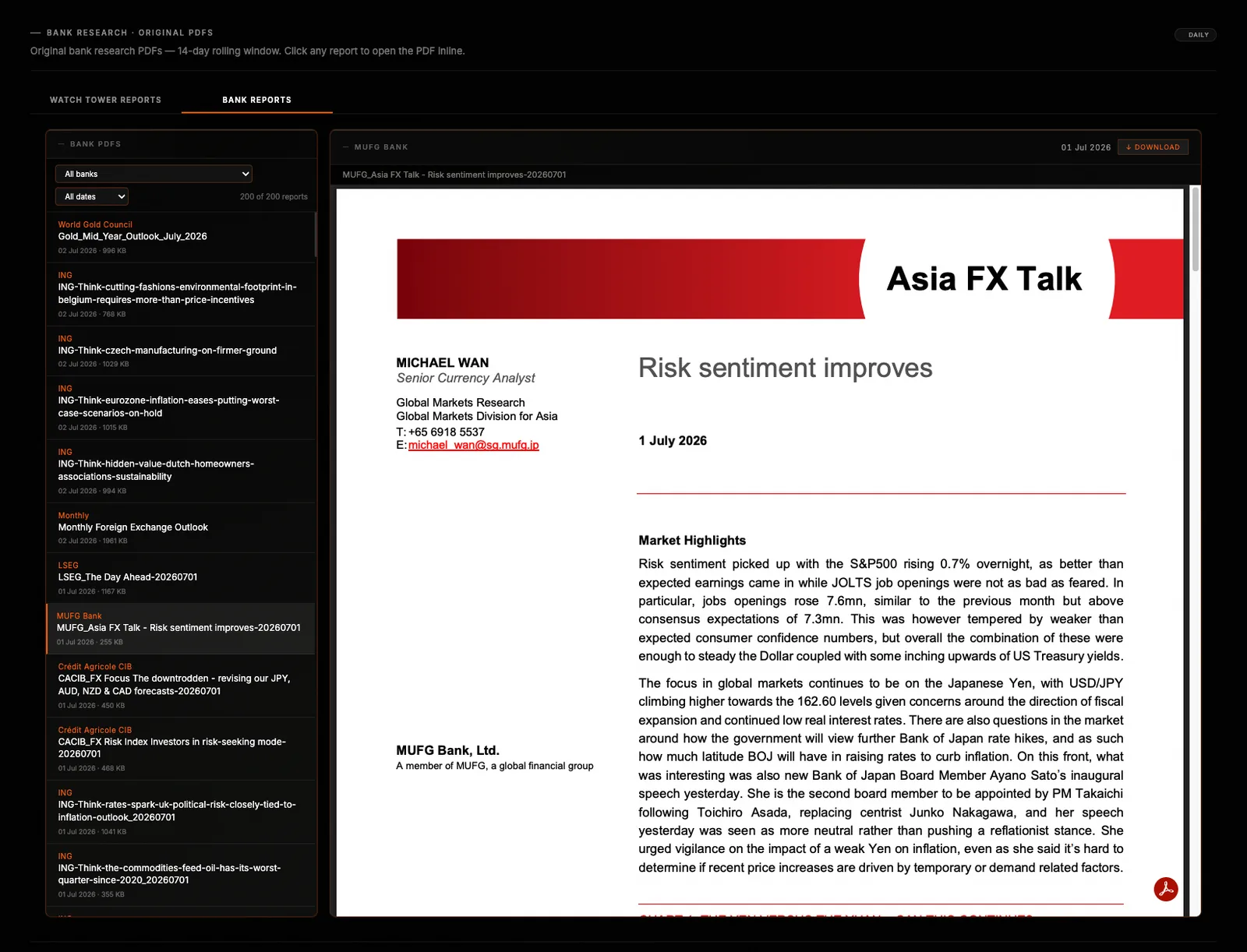Click michael_wan@sg.mufg.jp email link
1247x952 pixels.
(x=473, y=445)
